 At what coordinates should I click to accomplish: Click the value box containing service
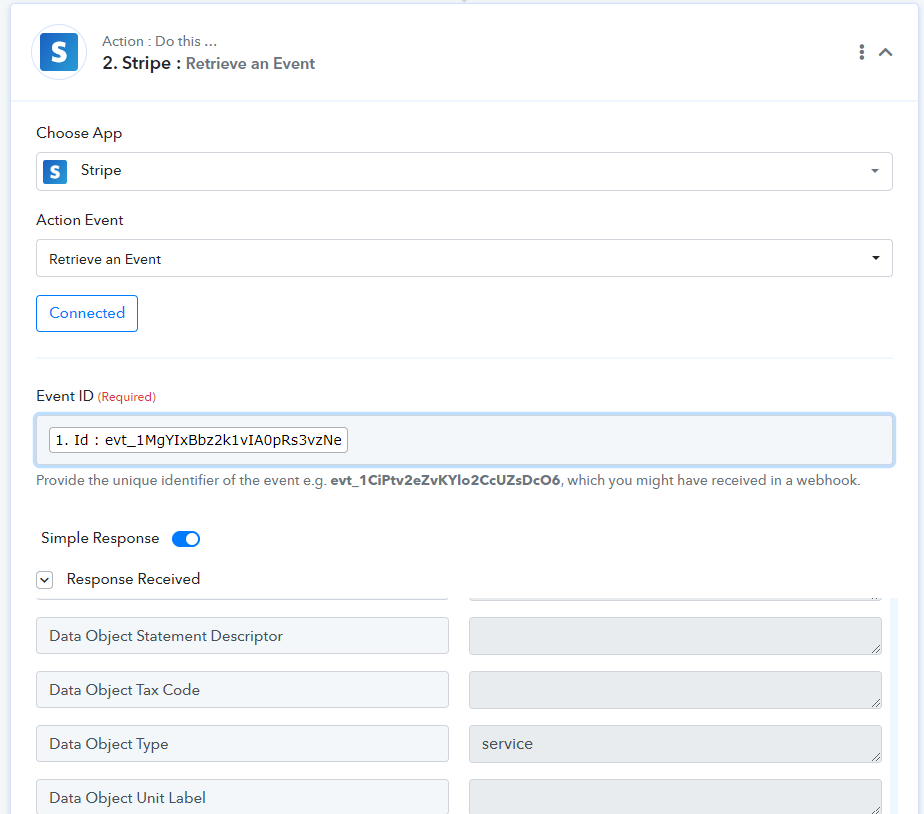tap(675, 743)
